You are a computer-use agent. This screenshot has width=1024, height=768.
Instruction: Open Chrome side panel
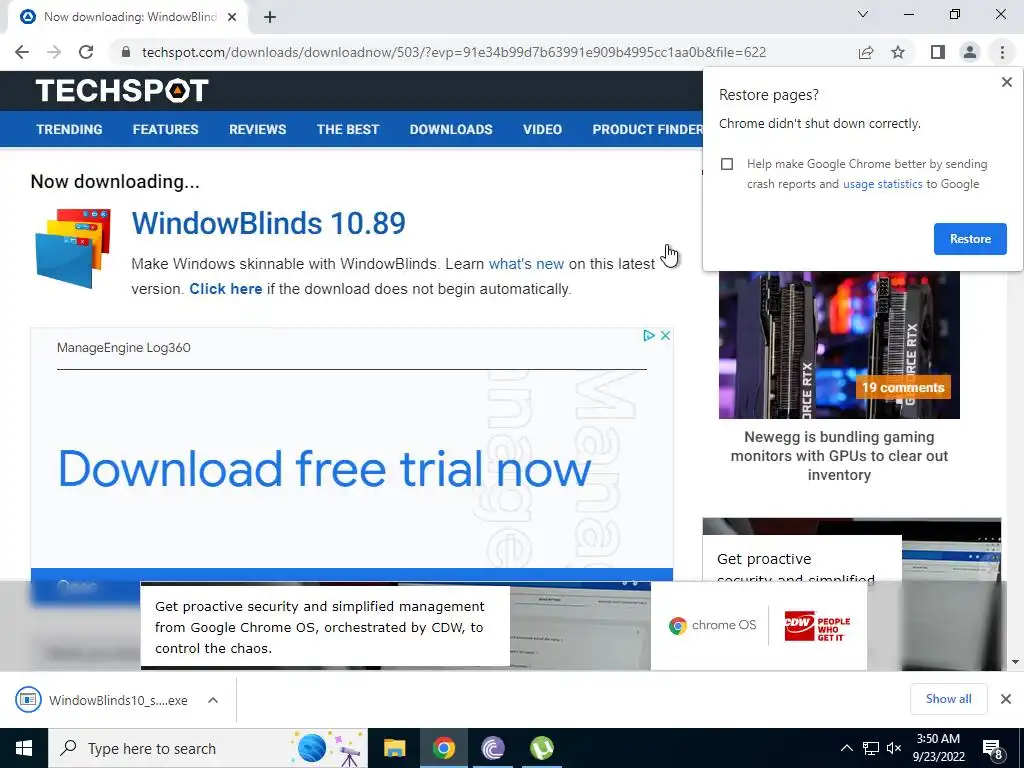point(938,52)
